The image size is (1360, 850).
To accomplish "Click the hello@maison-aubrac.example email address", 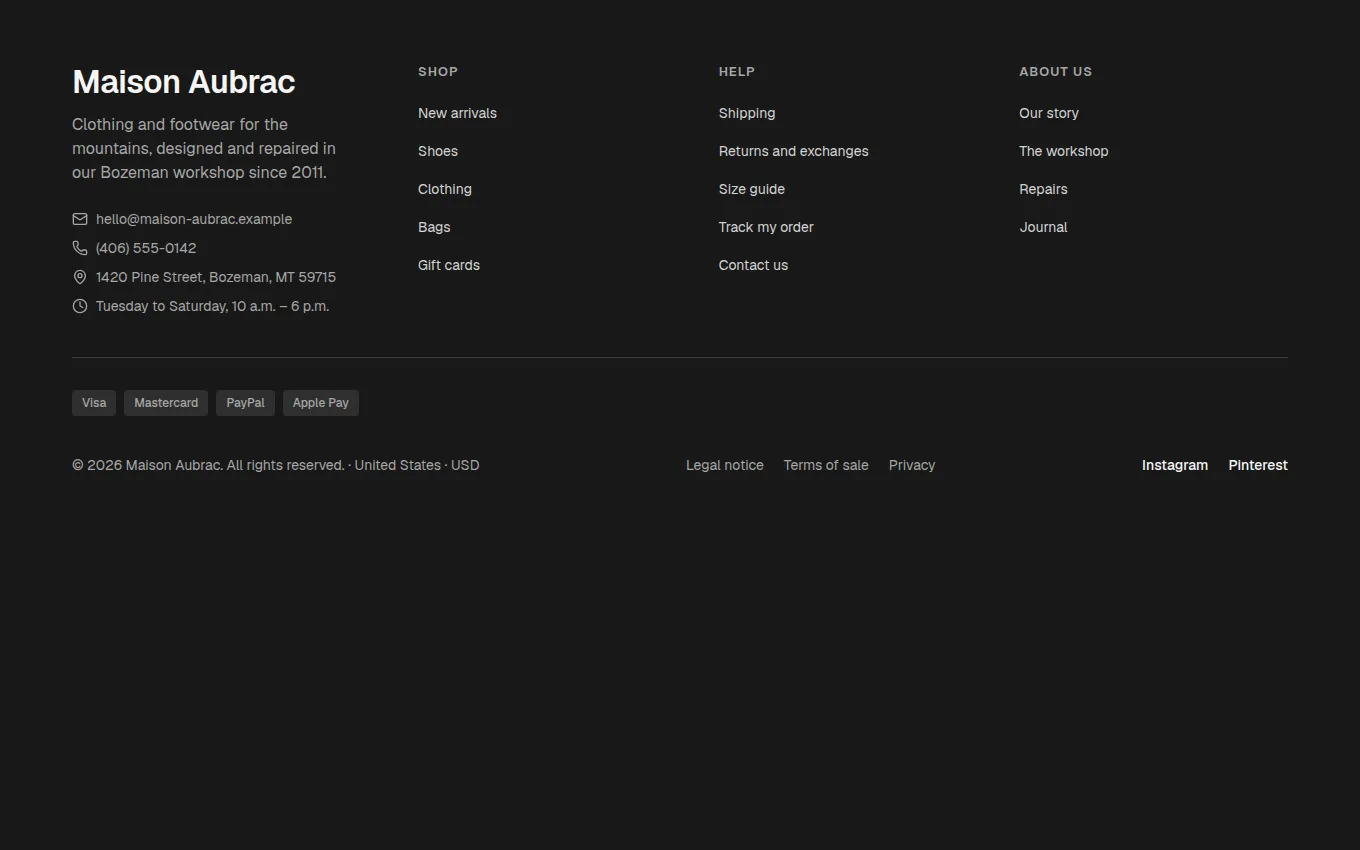I will 194,219.
